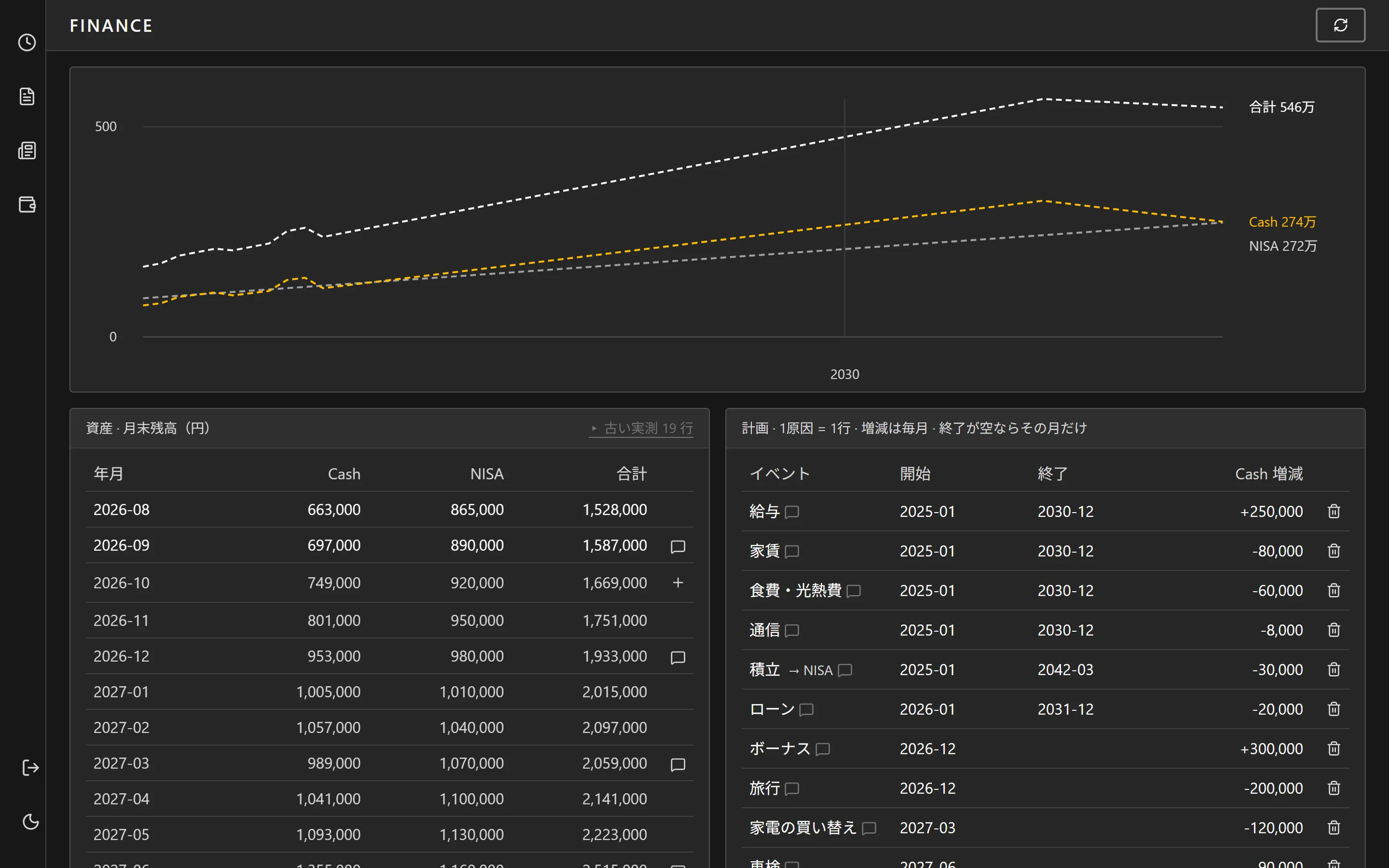The height and width of the screenshot is (868, 1389).
Task: Delete the ローン event with trash icon
Action: (x=1334, y=709)
